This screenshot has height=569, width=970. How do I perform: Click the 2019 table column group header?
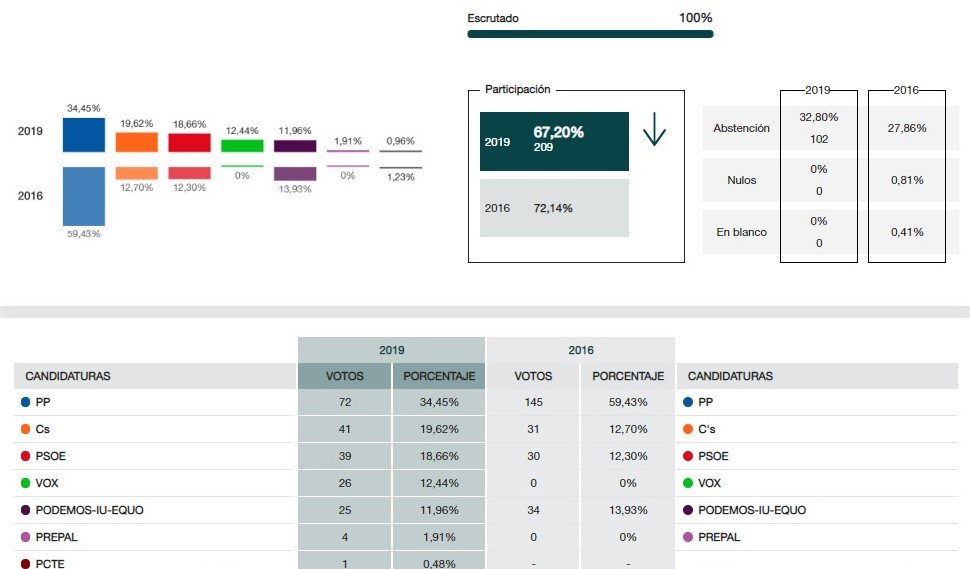tap(392, 350)
